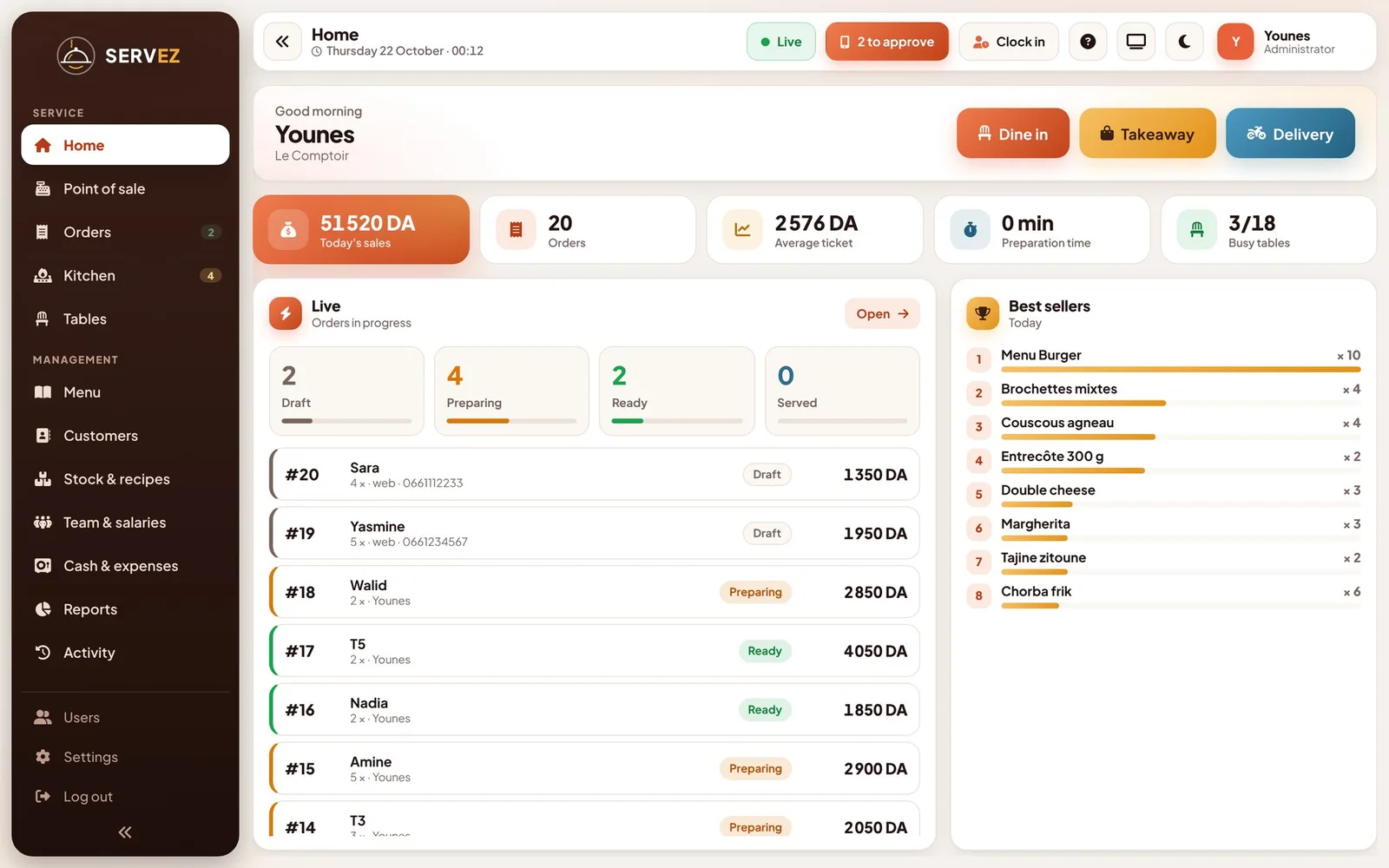
Task: Filter live orders by Draft card
Action: pyautogui.click(x=346, y=391)
